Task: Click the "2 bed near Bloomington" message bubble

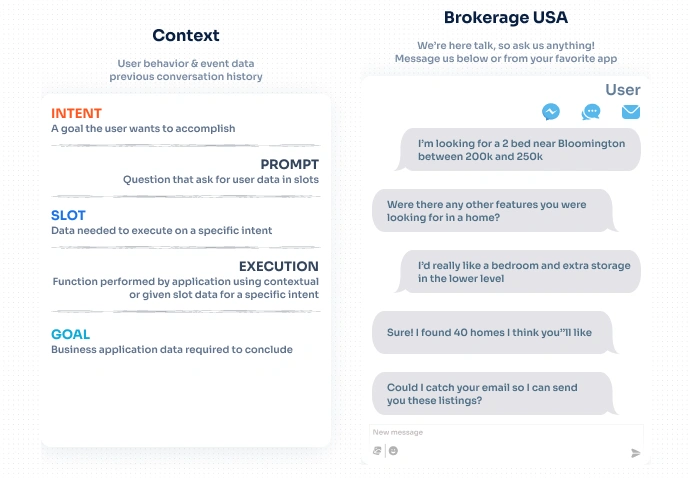Action: [x=520, y=150]
